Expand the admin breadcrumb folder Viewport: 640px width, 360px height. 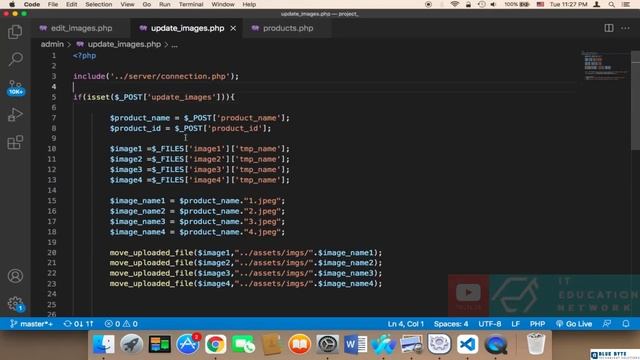click(x=52, y=44)
